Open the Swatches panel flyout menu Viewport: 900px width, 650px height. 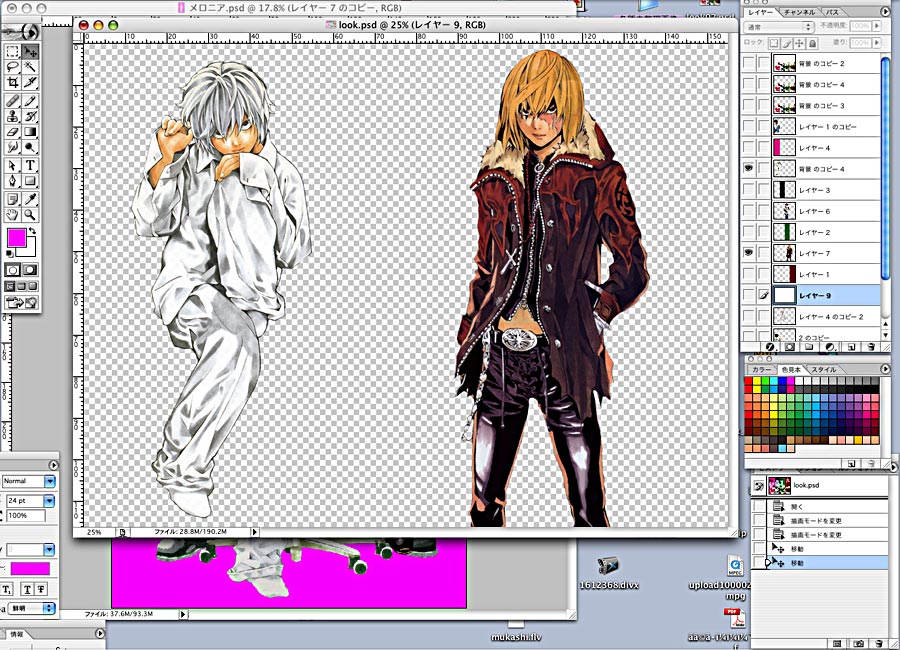(x=885, y=369)
